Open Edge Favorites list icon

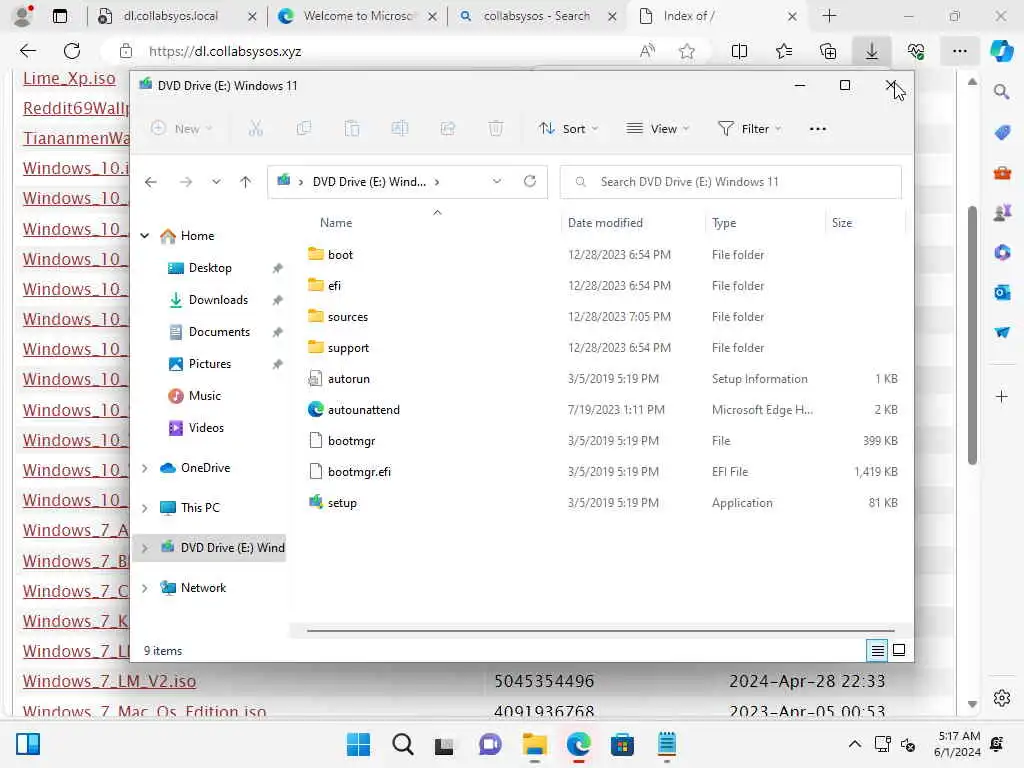(x=784, y=51)
